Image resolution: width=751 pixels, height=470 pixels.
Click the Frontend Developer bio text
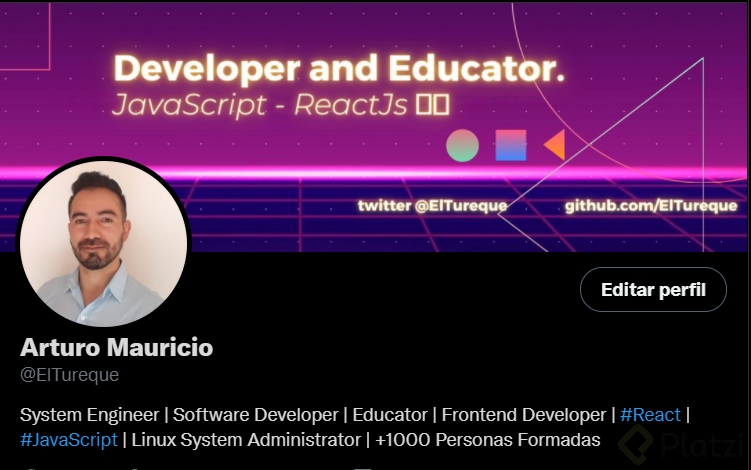[x=524, y=415]
